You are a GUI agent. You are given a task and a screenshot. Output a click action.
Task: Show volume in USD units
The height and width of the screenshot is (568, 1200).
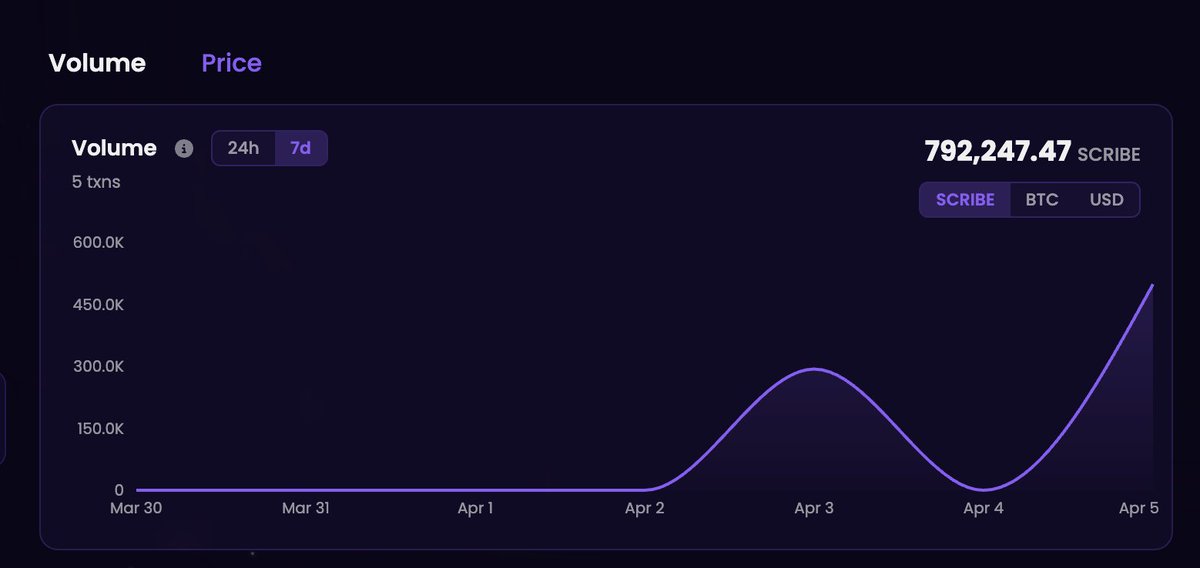pyautogui.click(x=1106, y=199)
